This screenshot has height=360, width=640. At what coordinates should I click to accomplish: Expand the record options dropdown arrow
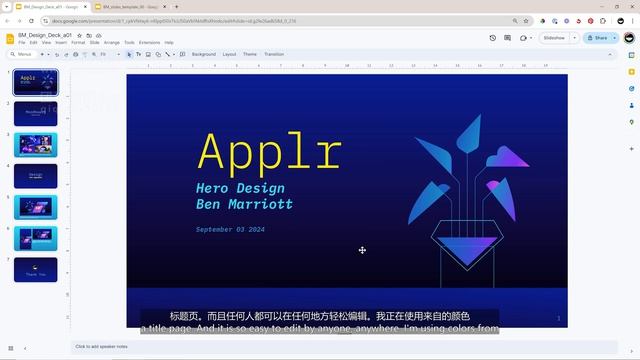[x=531, y=38]
